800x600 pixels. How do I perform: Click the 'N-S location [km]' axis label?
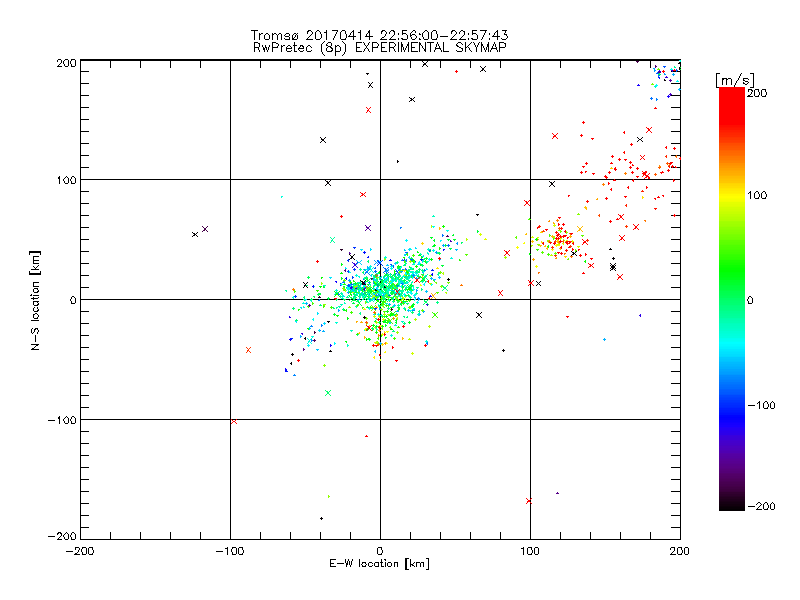(x=35, y=301)
